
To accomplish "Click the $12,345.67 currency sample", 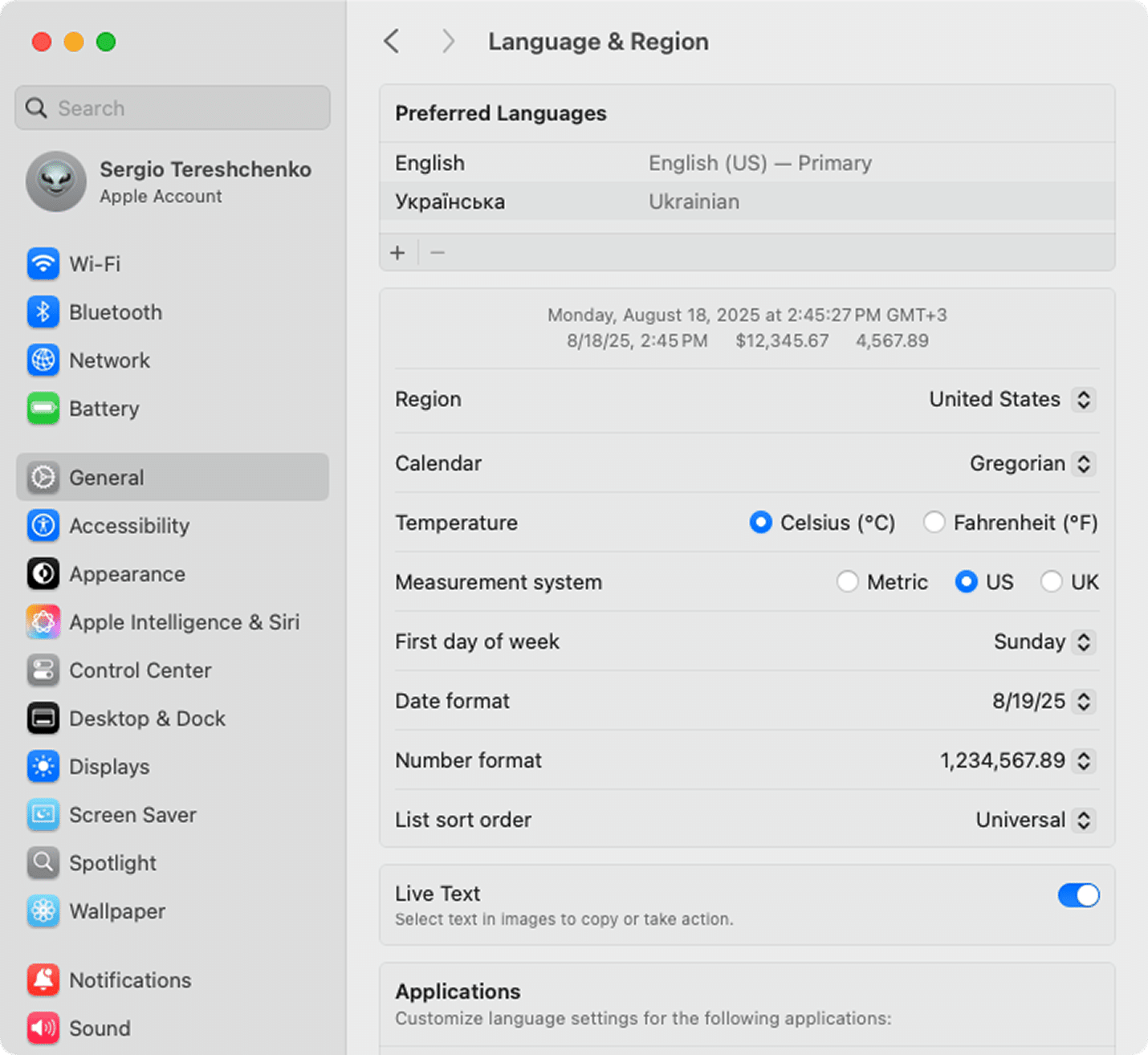I will [782, 340].
